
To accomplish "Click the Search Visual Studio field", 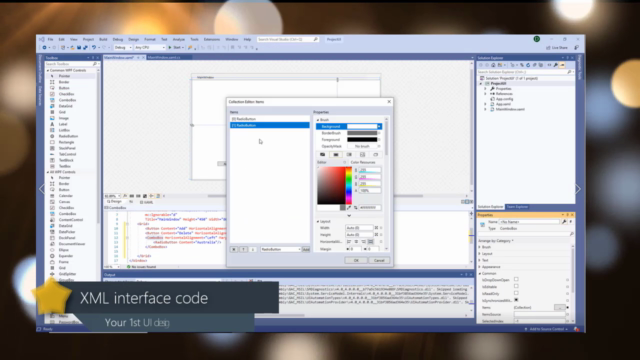I will pos(287,40).
